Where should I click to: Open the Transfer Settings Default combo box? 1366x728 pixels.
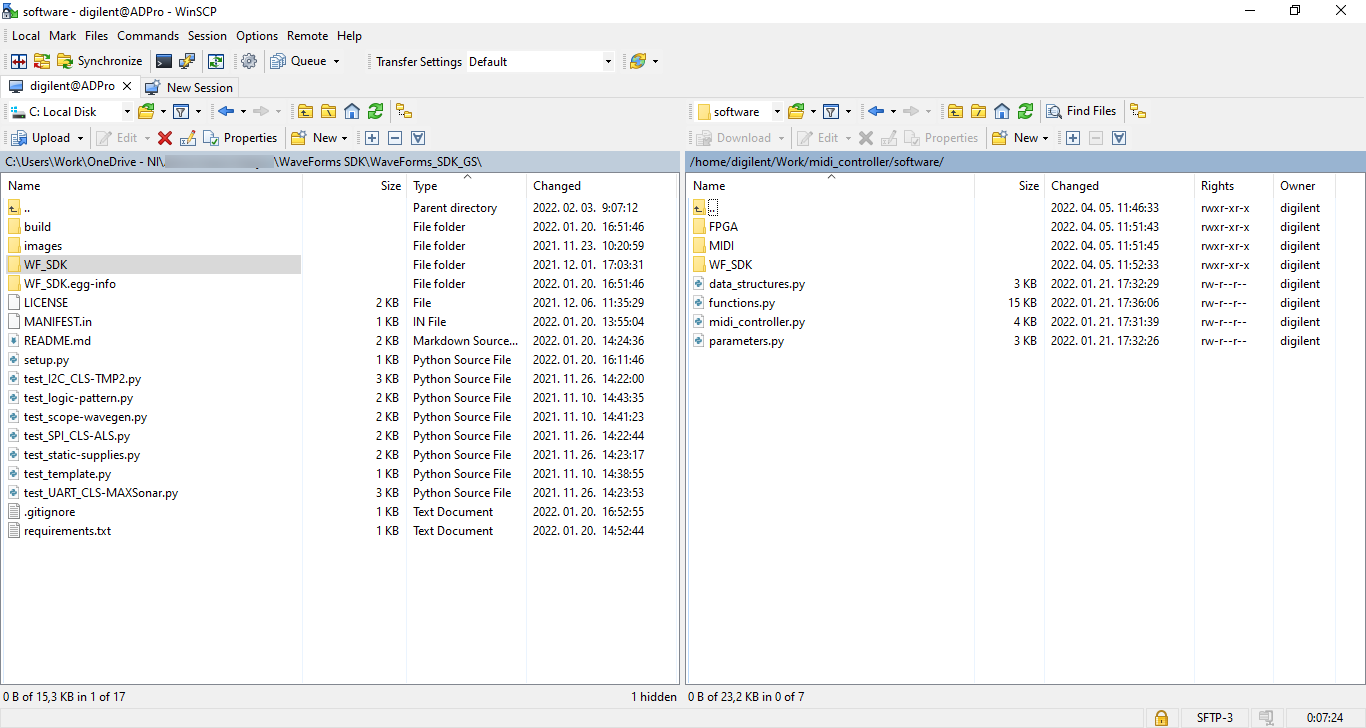(x=540, y=61)
